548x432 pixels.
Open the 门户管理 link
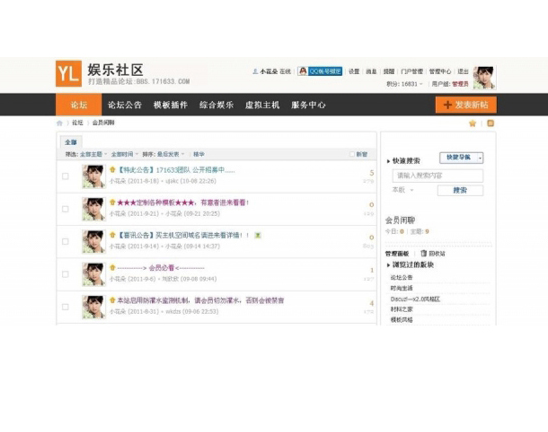pyautogui.click(x=412, y=72)
